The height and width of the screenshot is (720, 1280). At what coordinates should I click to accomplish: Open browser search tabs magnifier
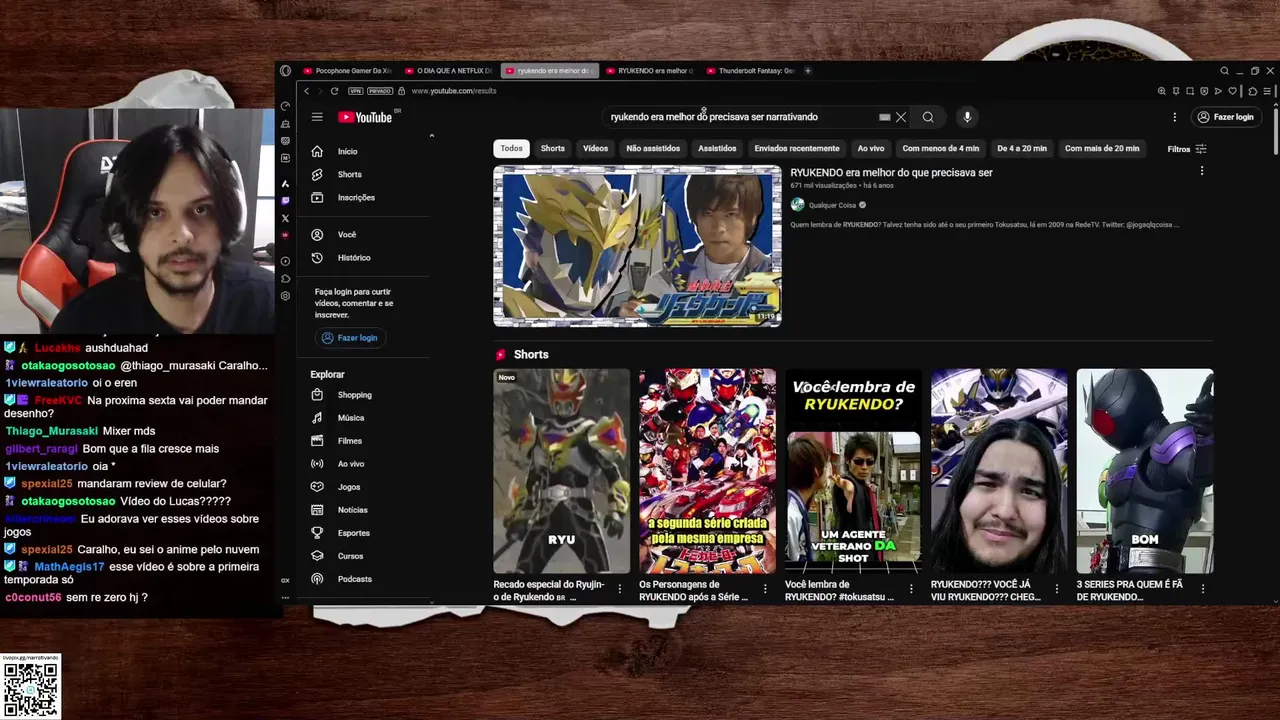click(1224, 71)
